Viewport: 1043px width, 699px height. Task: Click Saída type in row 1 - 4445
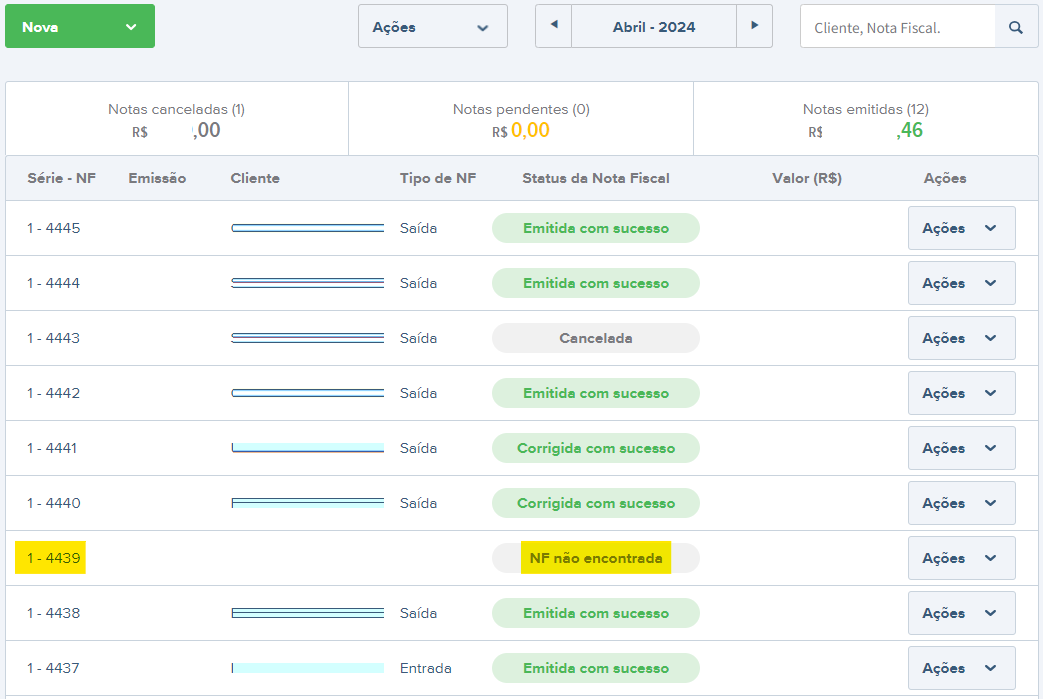(x=418, y=228)
